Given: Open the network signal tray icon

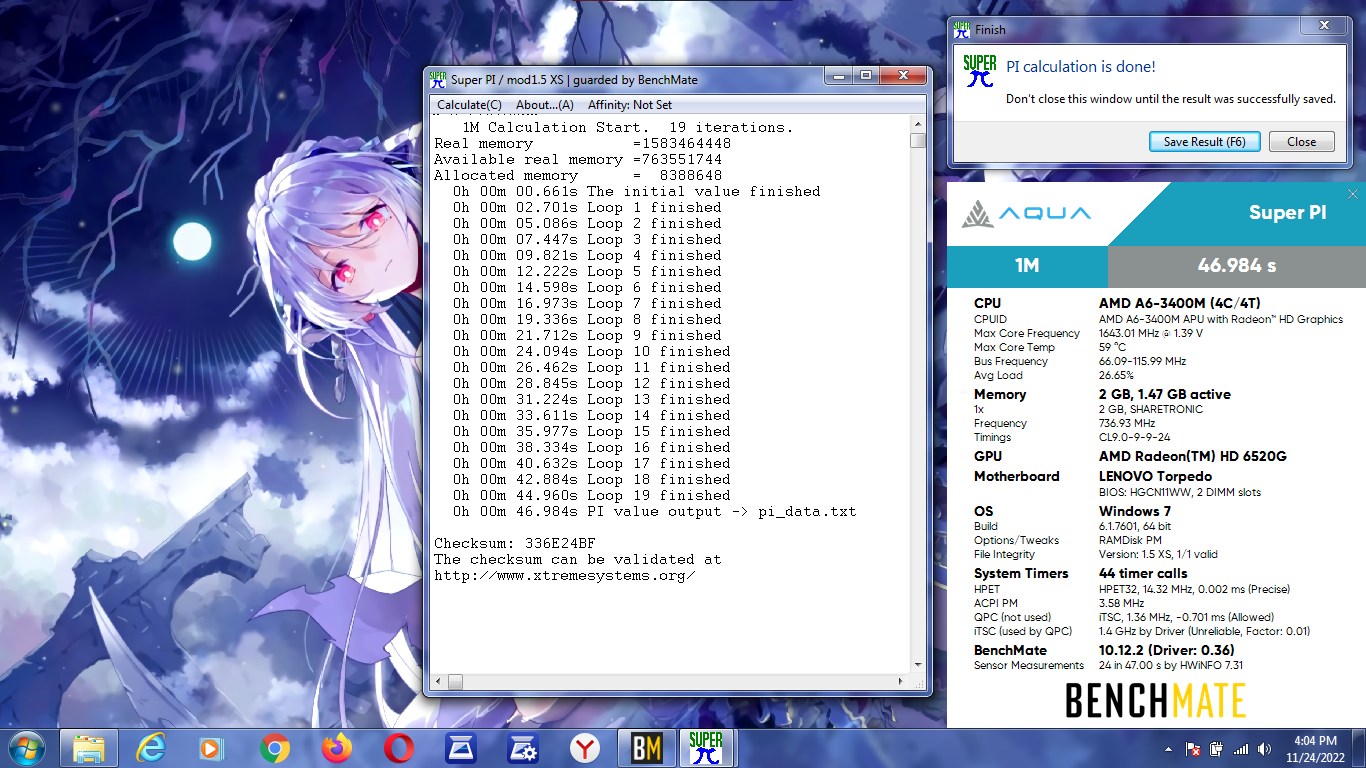Looking at the screenshot, I should 1241,749.
